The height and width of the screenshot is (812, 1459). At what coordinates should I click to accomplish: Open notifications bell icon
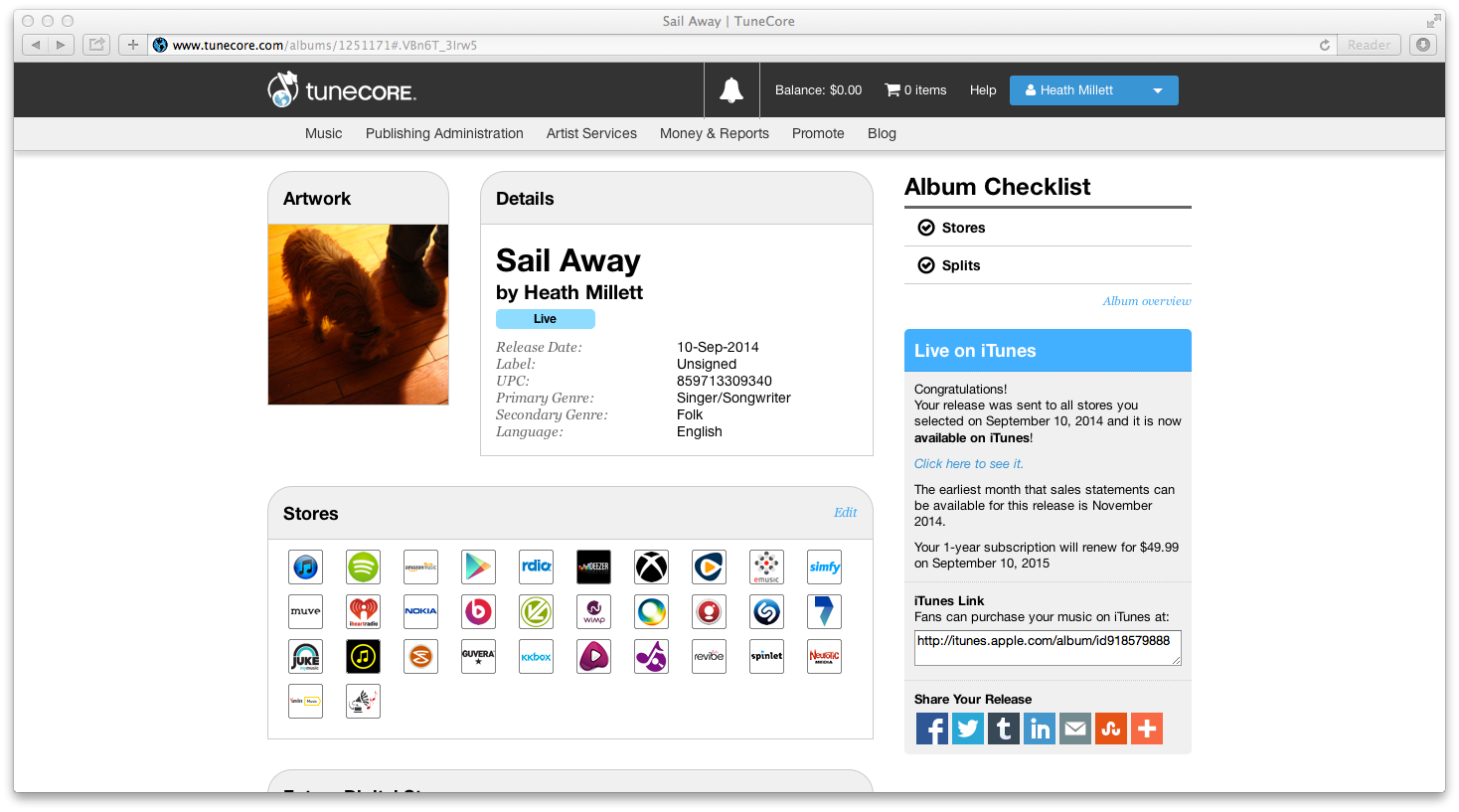(731, 90)
